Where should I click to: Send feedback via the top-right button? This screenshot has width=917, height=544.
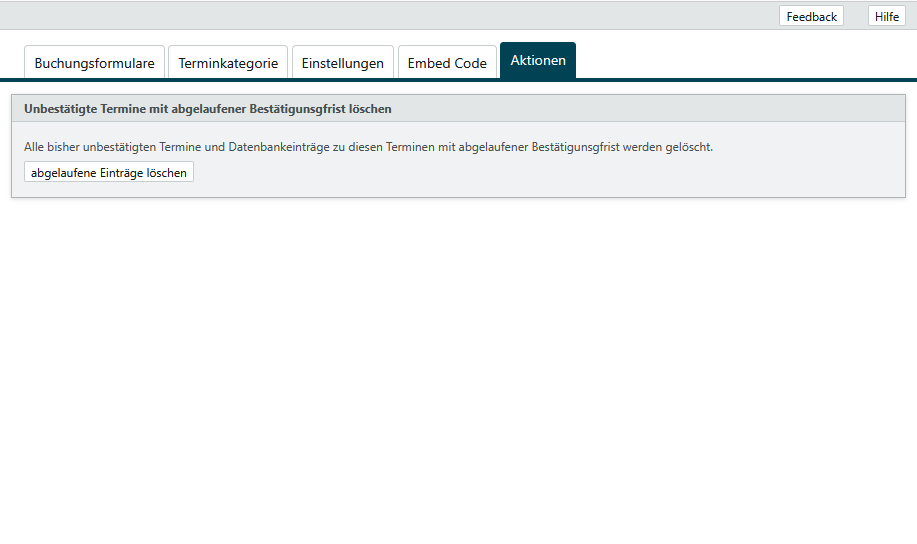click(x=811, y=16)
